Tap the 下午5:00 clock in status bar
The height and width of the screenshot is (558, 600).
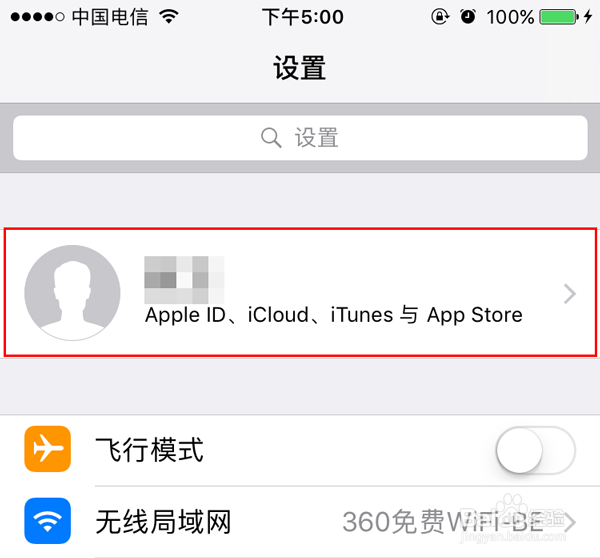point(303,17)
